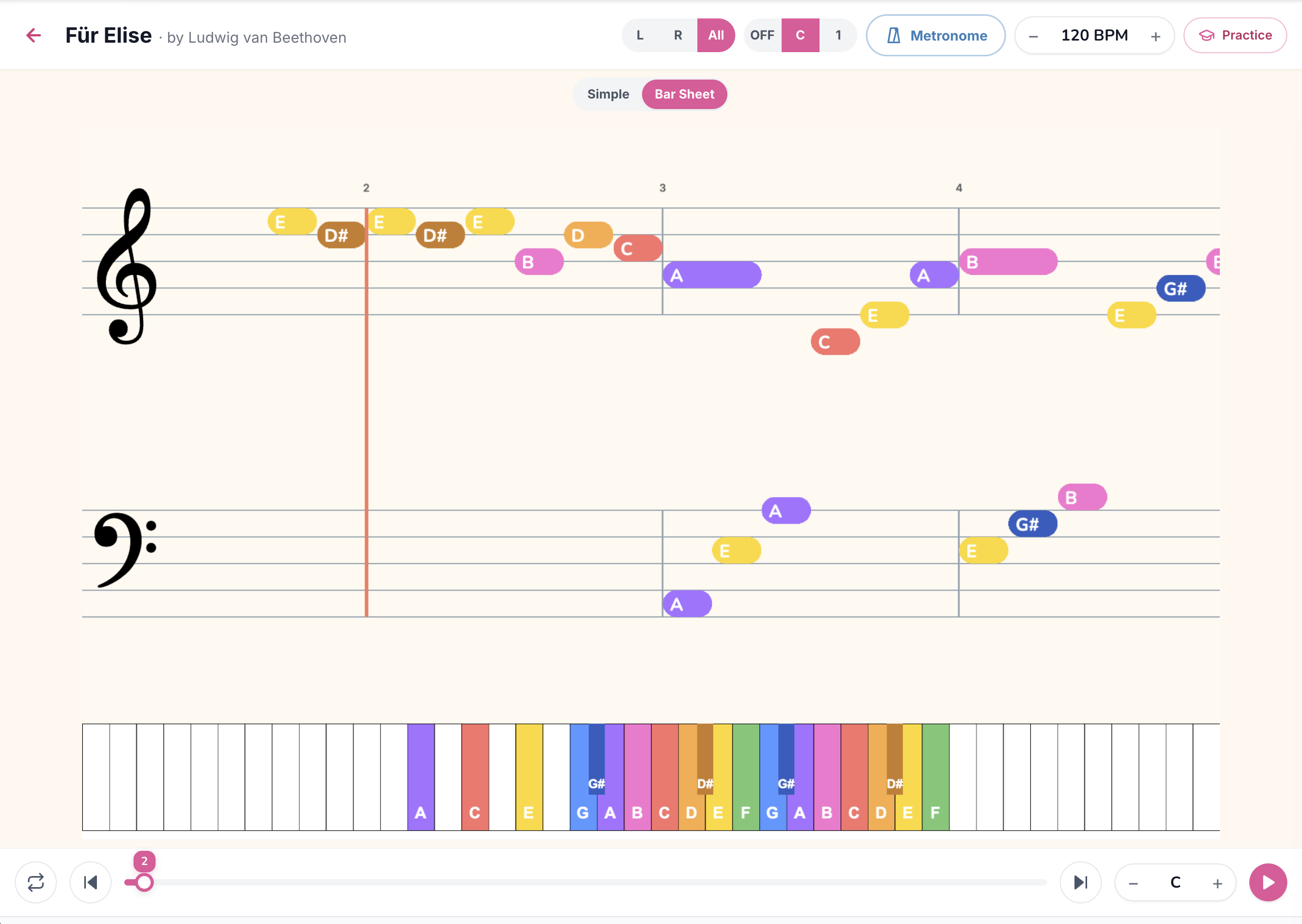Viewport: 1302px width, 924px height.
Task: Click bar number 2 marker
Action: 366,188
